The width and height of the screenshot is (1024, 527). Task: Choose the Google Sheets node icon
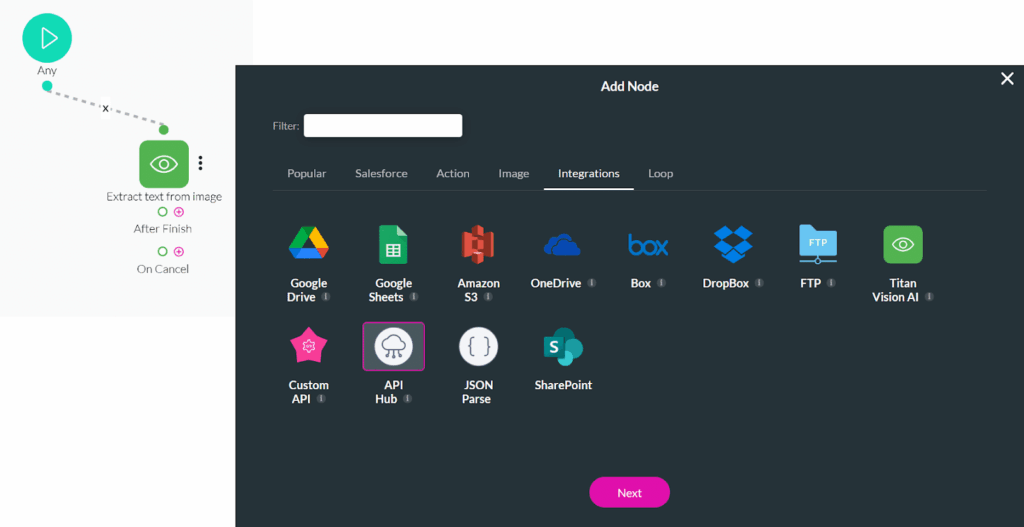[393, 244]
